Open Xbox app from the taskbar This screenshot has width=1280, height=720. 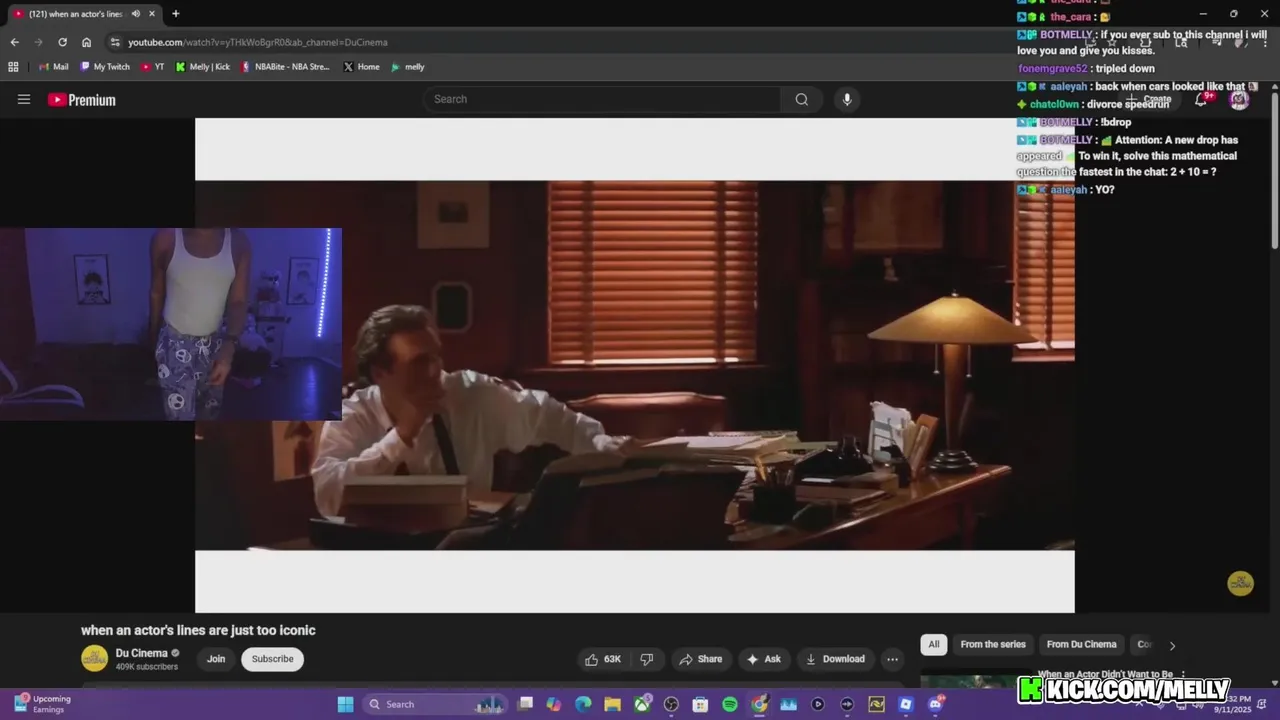[642, 704]
